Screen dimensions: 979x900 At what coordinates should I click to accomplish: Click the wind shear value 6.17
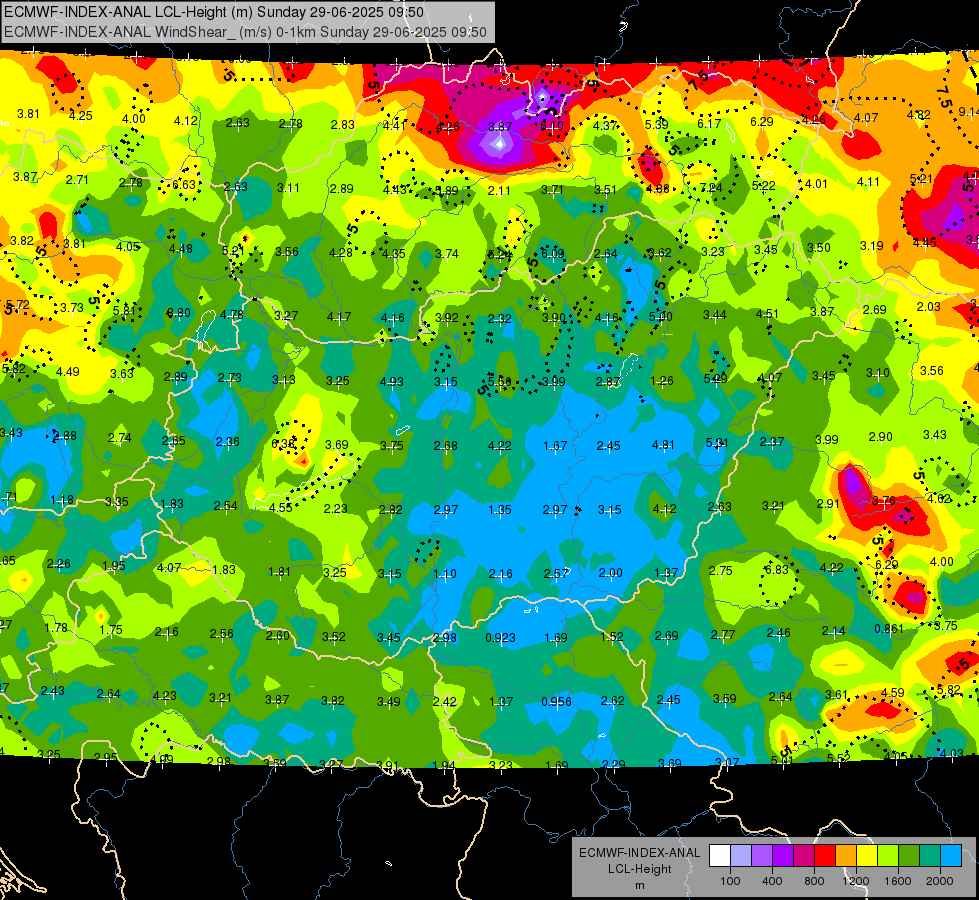[709, 124]
